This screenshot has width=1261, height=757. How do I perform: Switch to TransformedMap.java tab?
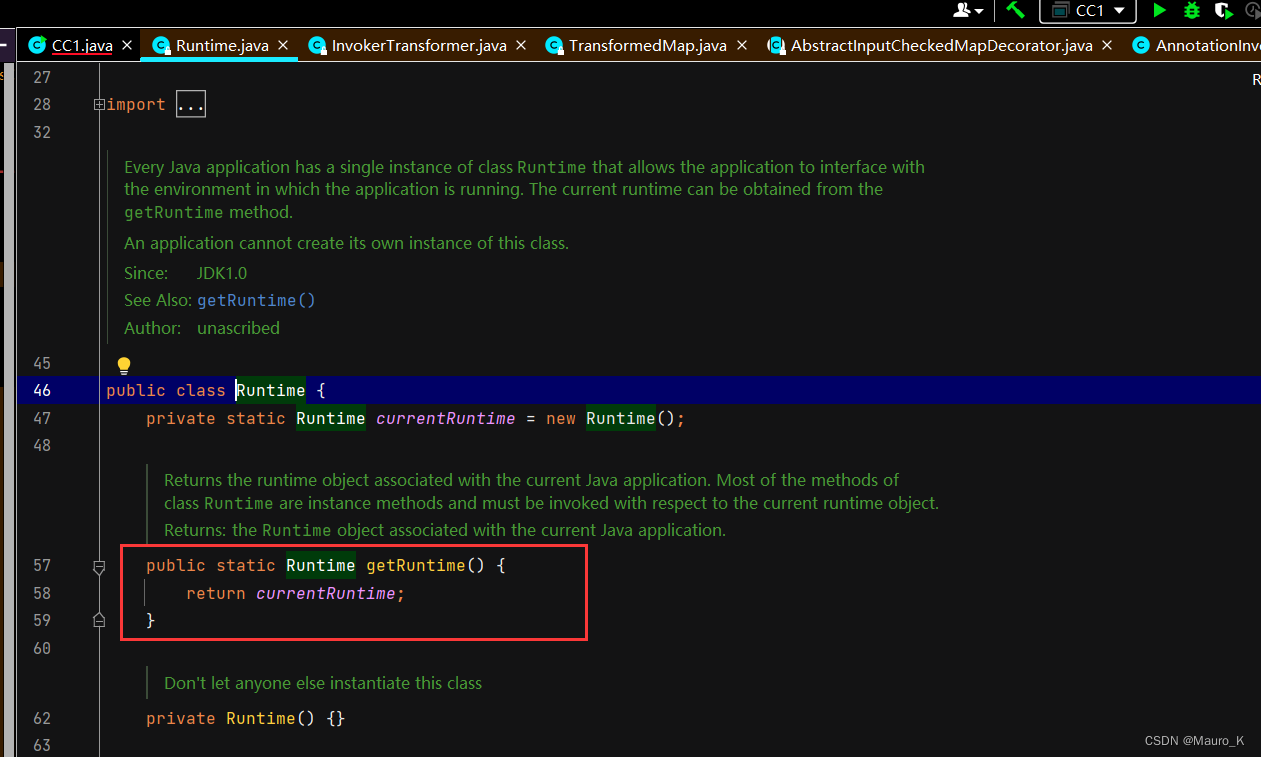click(x=648, y=45)
